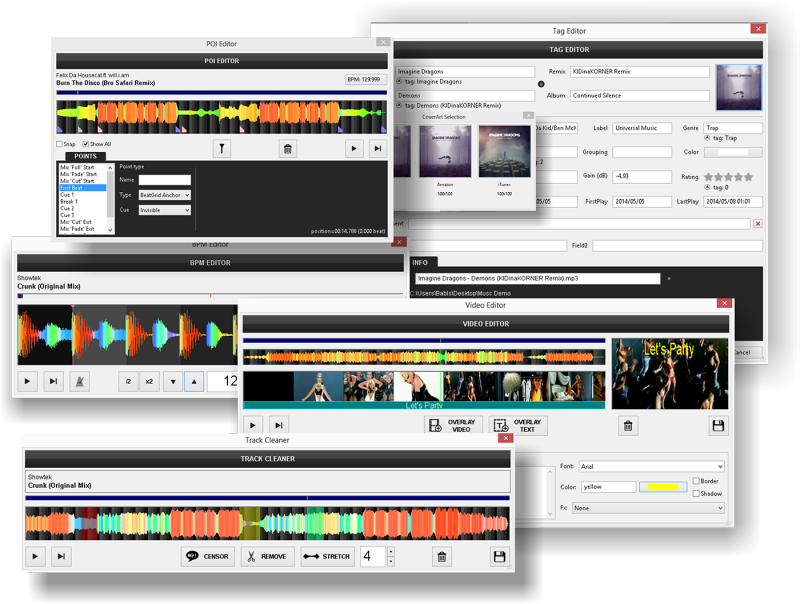Play the track in Track Cleaner
This screenshot has height=604, width=800.
[35, 556]
